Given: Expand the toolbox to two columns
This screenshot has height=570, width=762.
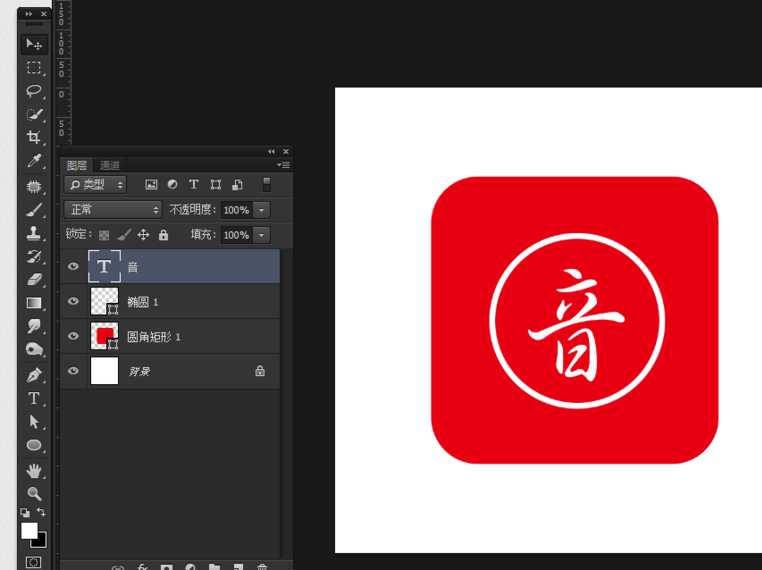Looking at the screenshot, I should tap(29, 14).
